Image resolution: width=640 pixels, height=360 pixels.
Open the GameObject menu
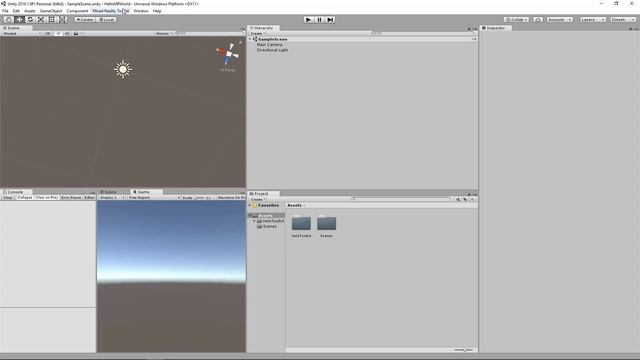(x=51, y=11)
